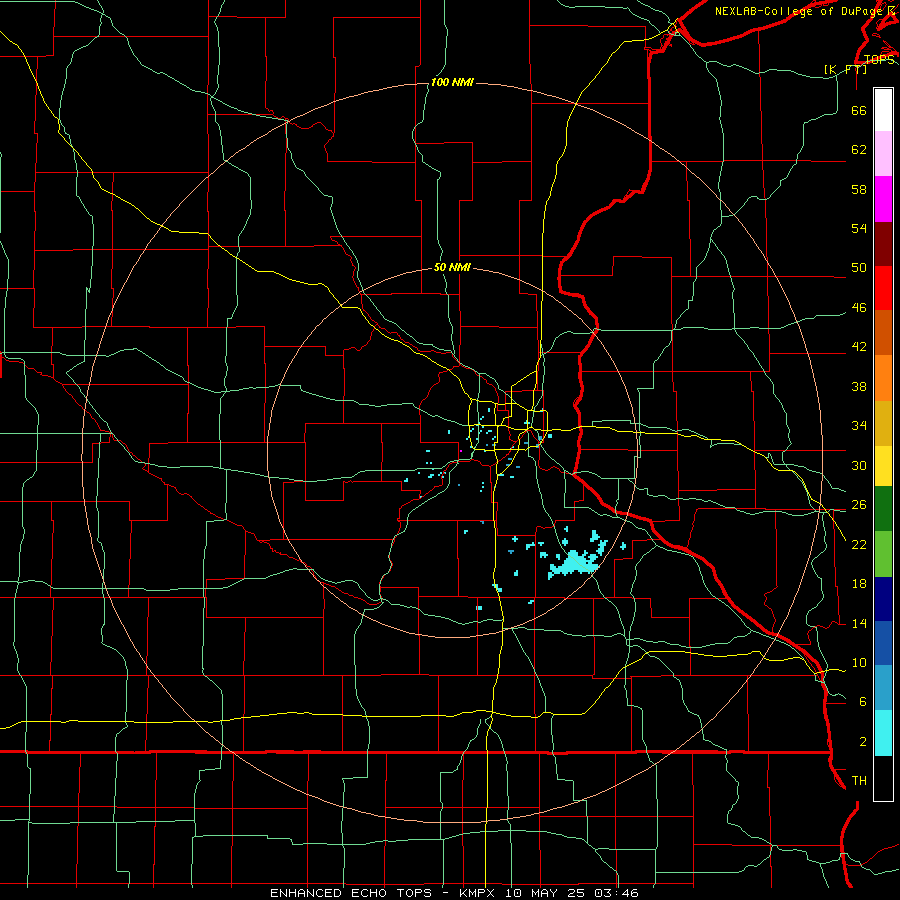Click the "[K FT]" units label
The image size is (900, 900).
point(845,69)
